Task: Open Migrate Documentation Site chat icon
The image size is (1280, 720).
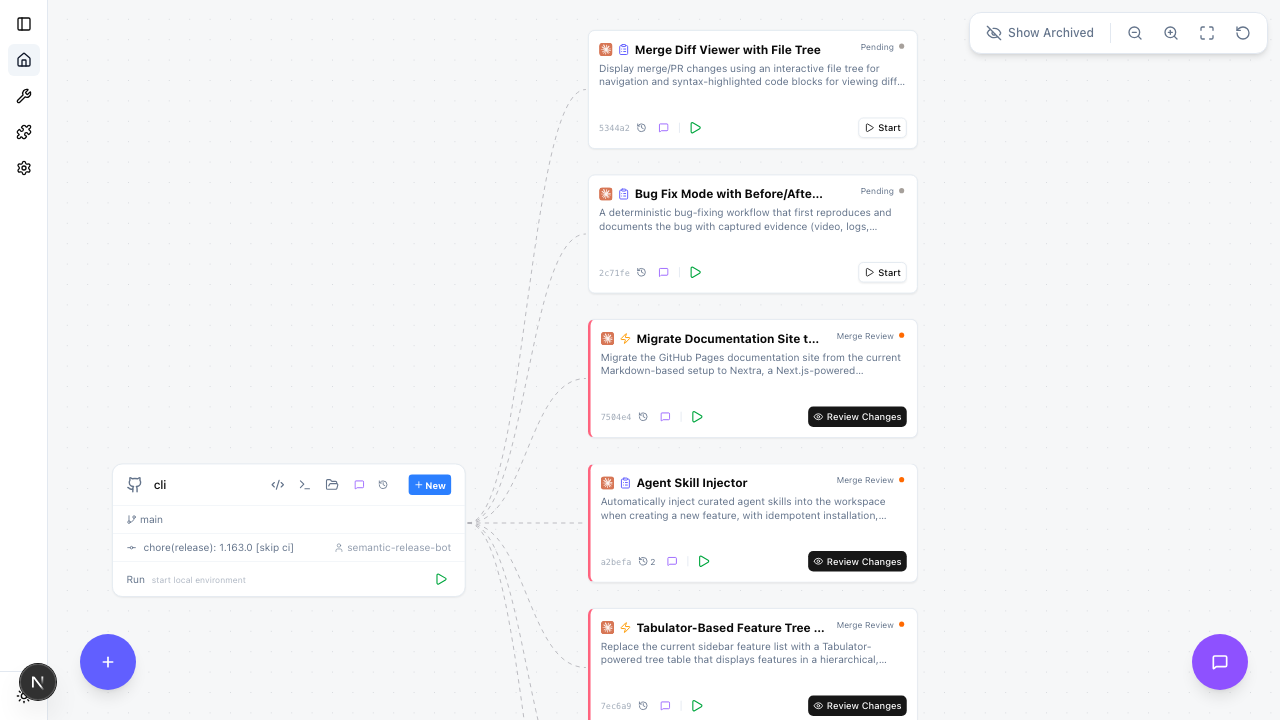Action: (665, 417)
